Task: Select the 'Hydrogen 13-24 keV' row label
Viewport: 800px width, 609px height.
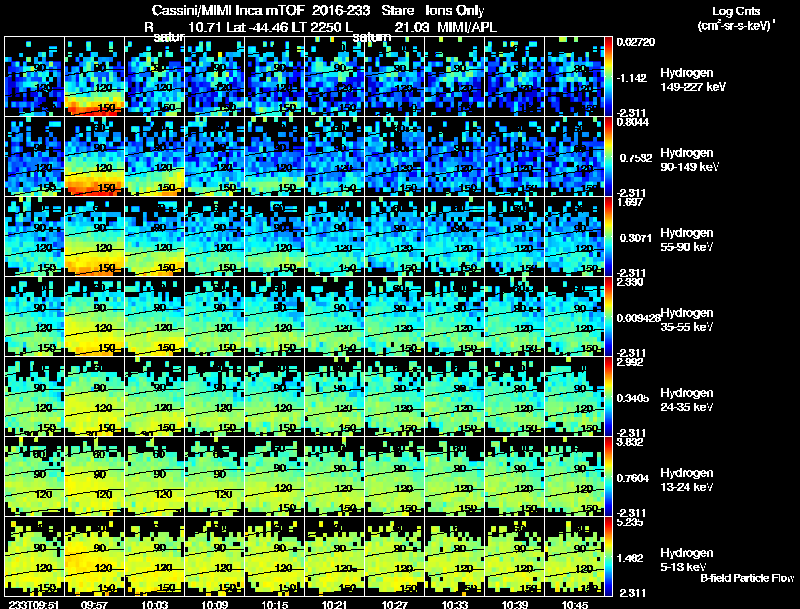Action: click(x=687, y=480)
